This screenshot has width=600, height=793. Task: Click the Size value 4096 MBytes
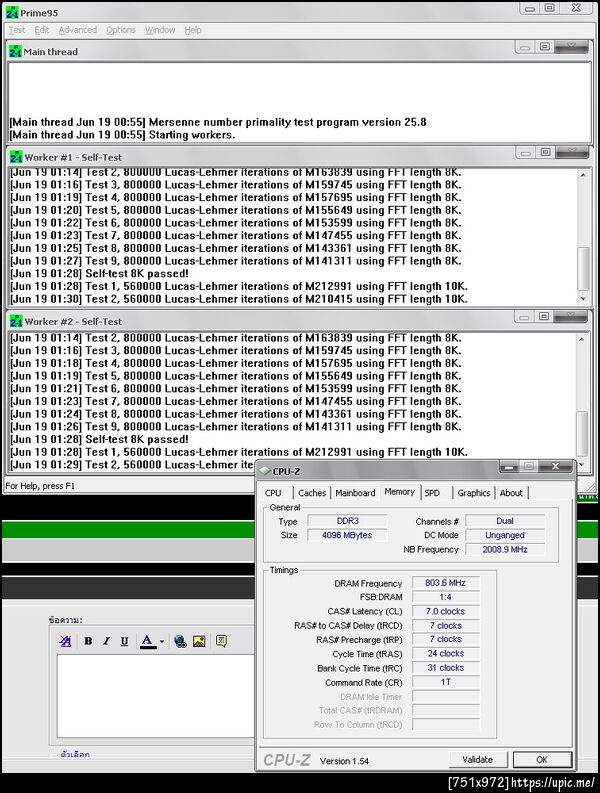[348, 535]
